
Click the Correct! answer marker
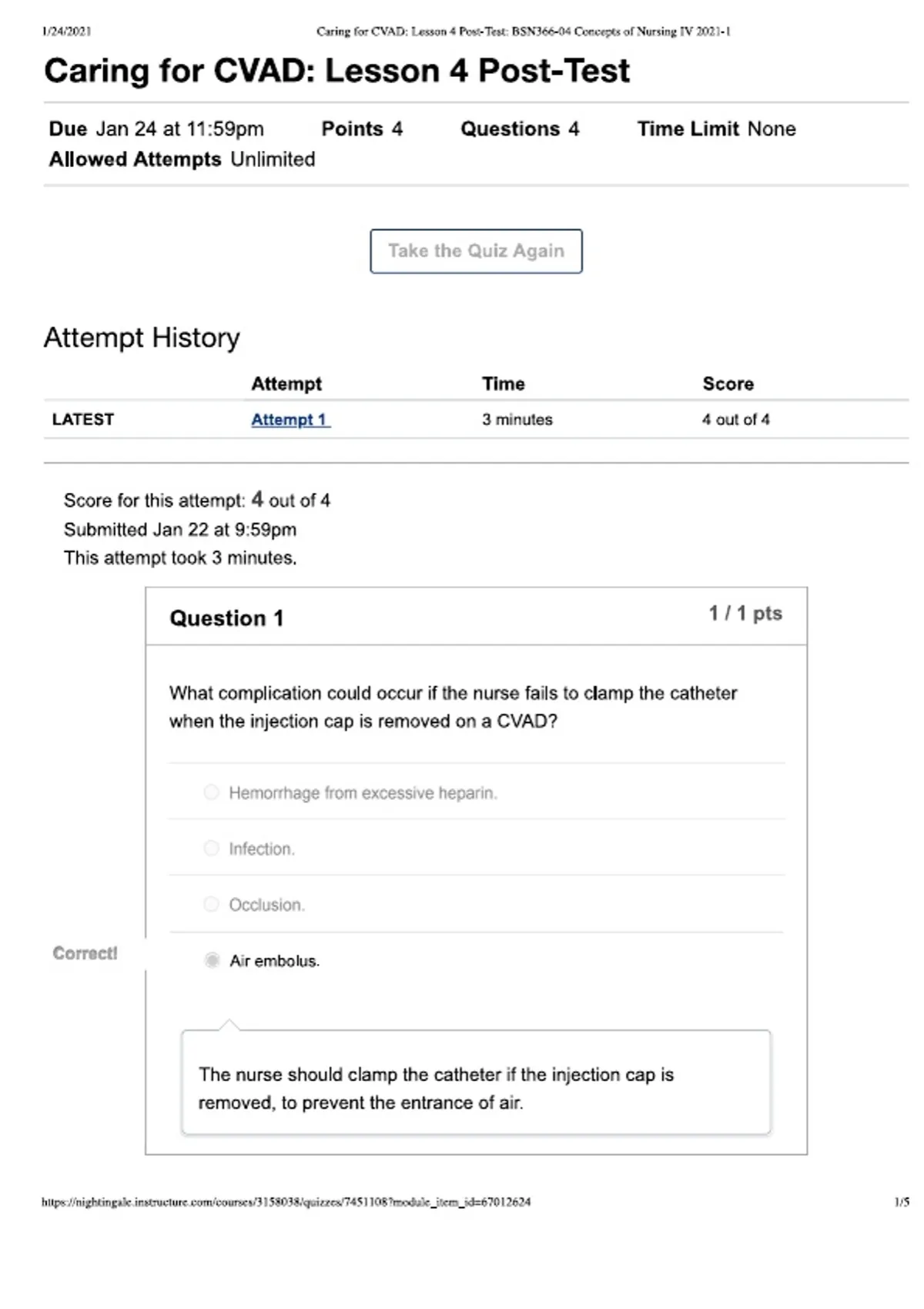pos(85,953)
